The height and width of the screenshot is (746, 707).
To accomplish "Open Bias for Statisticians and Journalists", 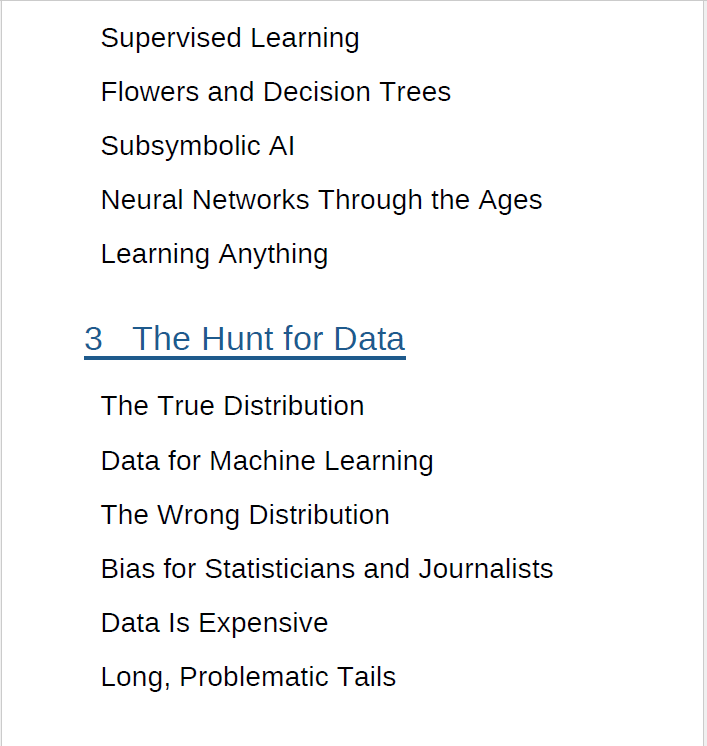I will point(327,569).
